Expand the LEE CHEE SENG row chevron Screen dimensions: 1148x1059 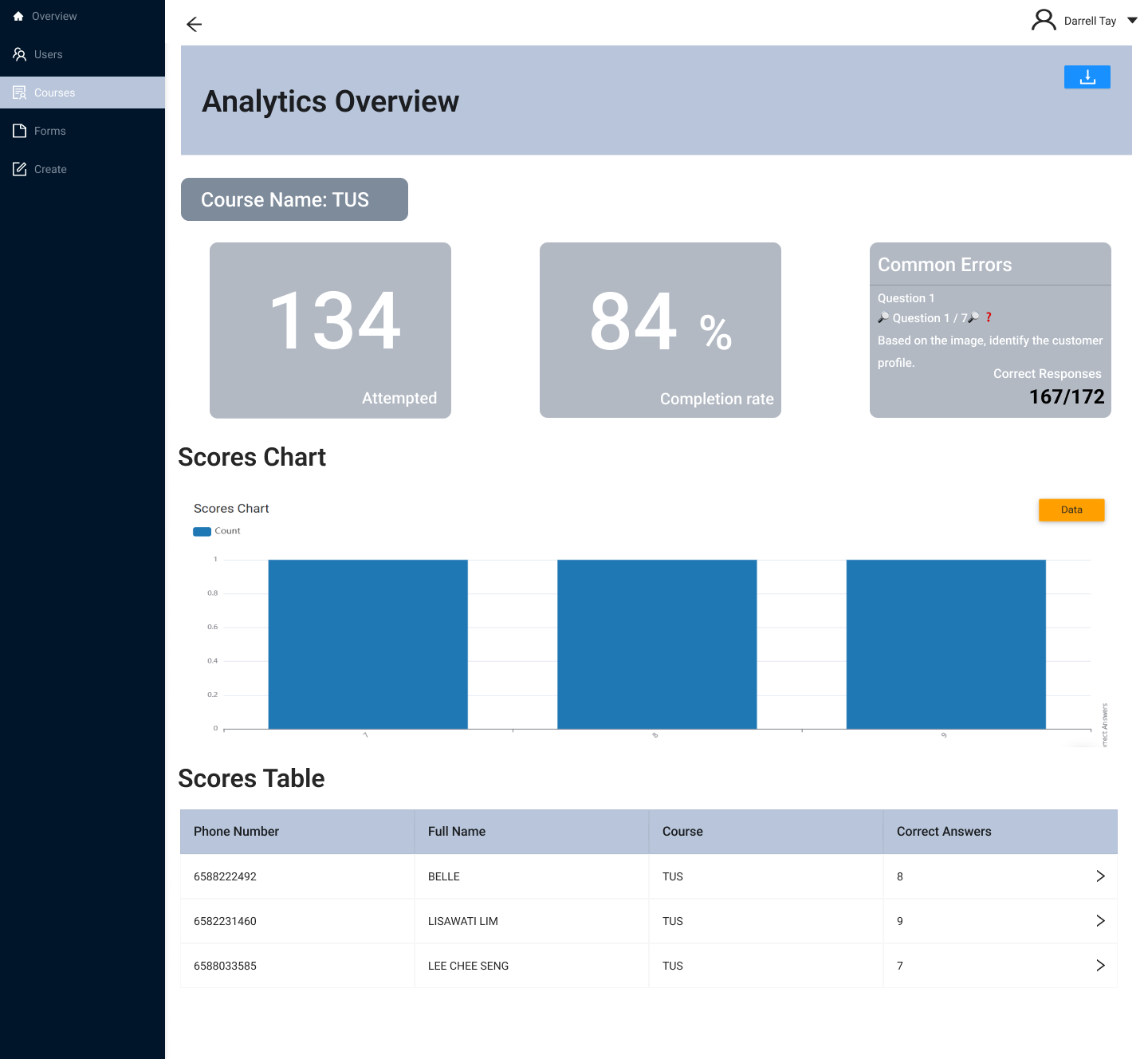tap(1100, 966)
